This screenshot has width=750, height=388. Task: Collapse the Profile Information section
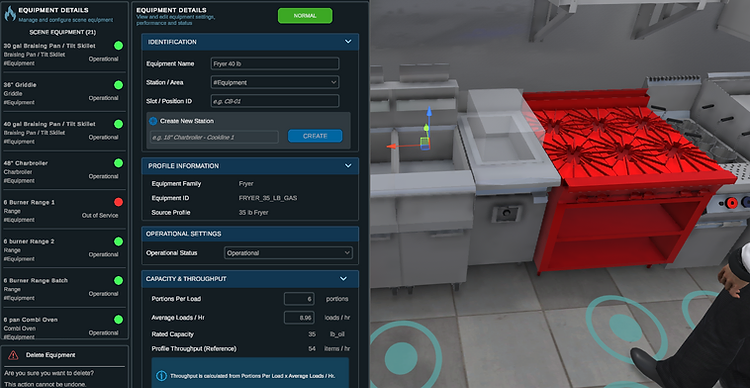[348, 166]
